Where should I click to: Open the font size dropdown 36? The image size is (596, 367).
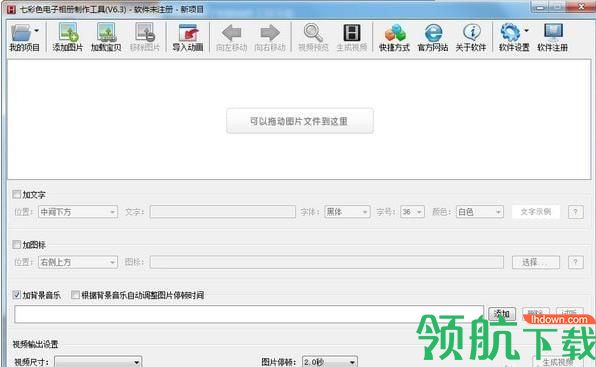click(412, 212)
